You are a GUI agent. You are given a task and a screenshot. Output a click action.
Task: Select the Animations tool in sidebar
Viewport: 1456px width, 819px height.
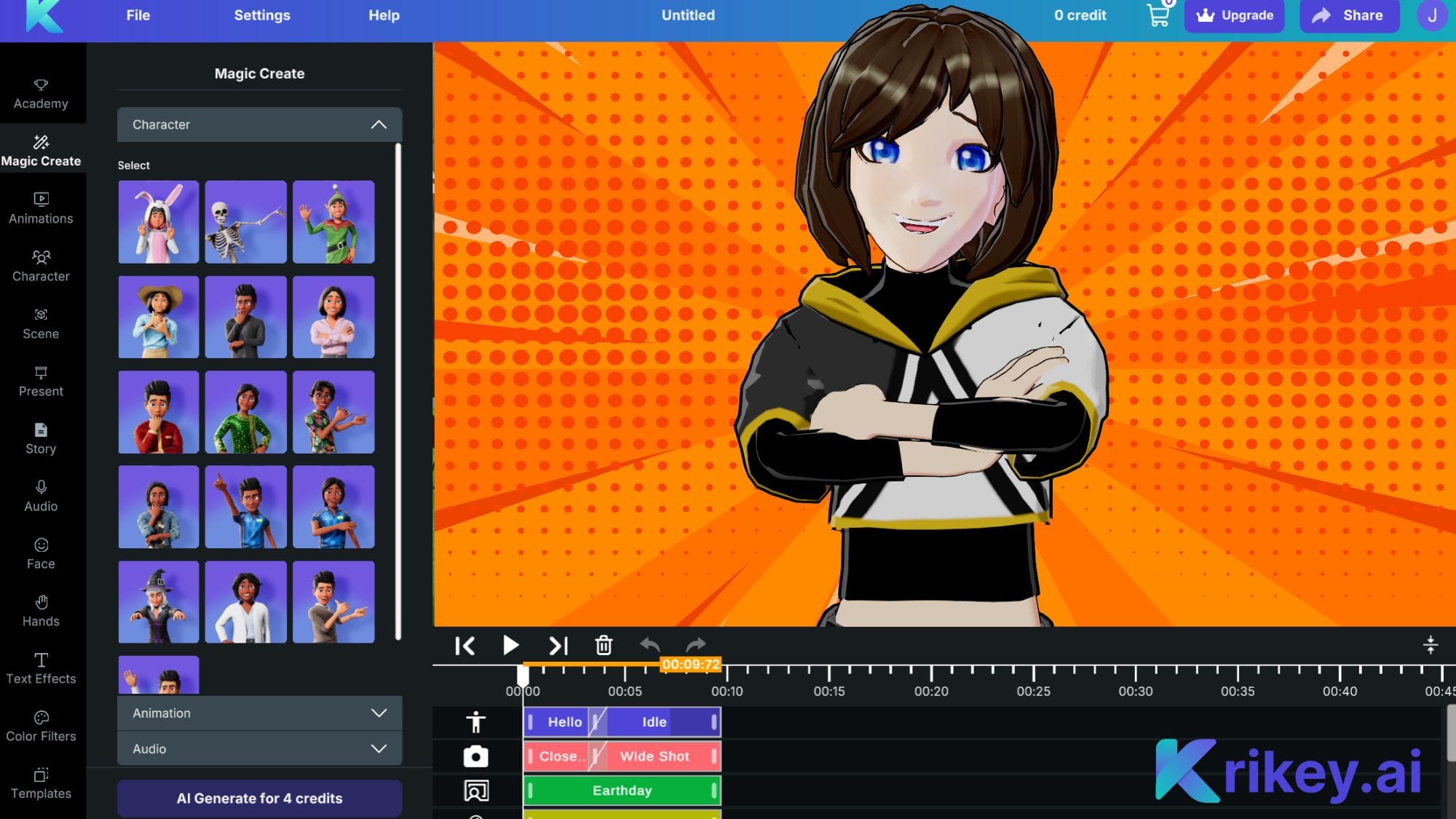(40, 207)
